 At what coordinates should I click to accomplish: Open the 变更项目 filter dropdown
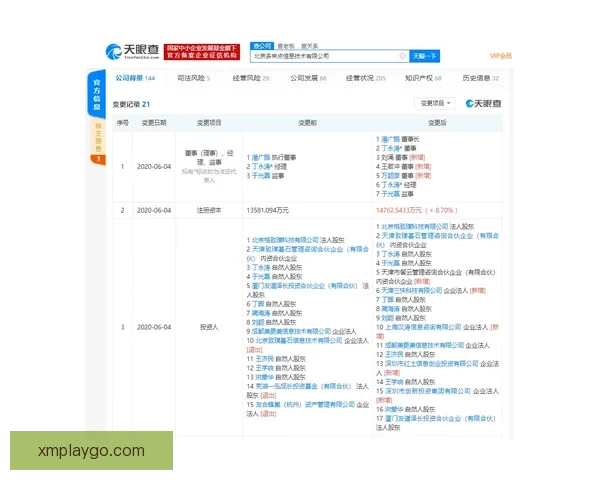pos(435,103)
